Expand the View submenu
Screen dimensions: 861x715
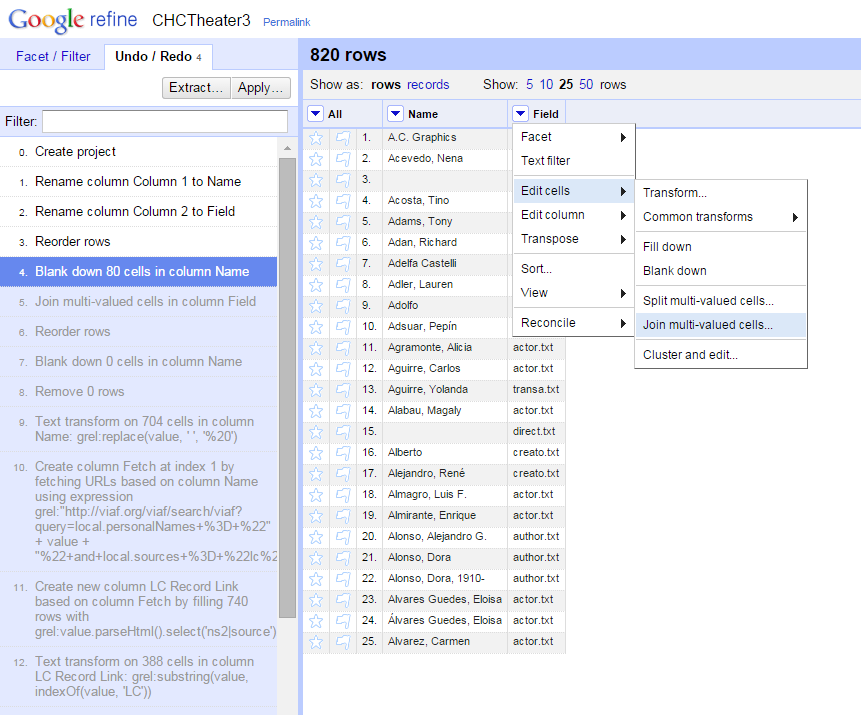point(574,293)
